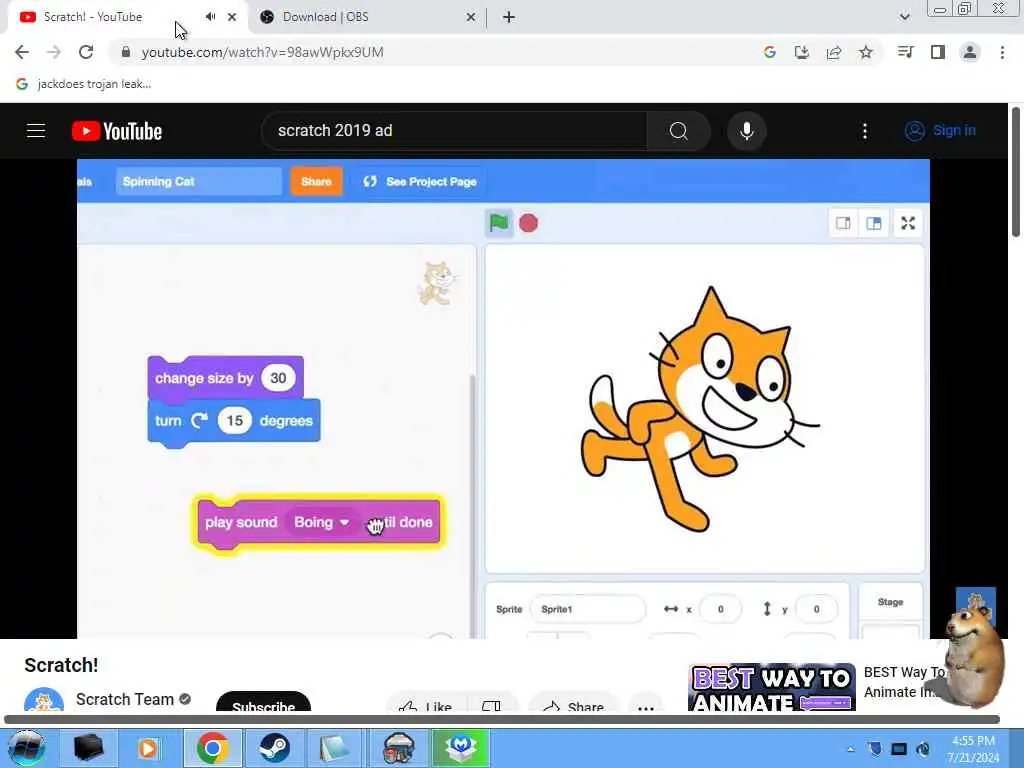Click the share page icon in address bar

[833, 52]
